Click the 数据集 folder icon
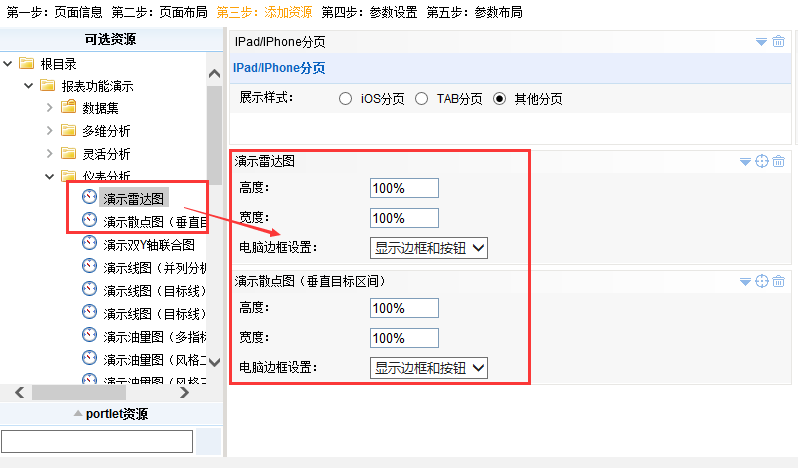Image resolution: width=798 pixels, height=468 pixels. tap(68, 107)
